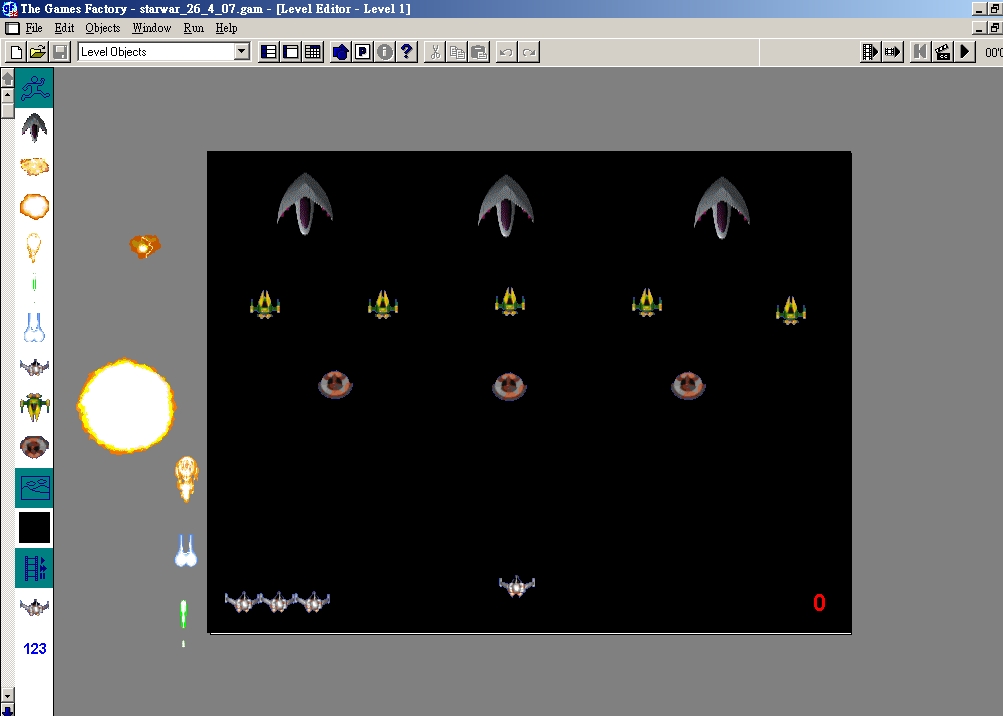1003x716 pixels.
Task: Select the large white fireball outside frame
Action: [x=126, y=406]
